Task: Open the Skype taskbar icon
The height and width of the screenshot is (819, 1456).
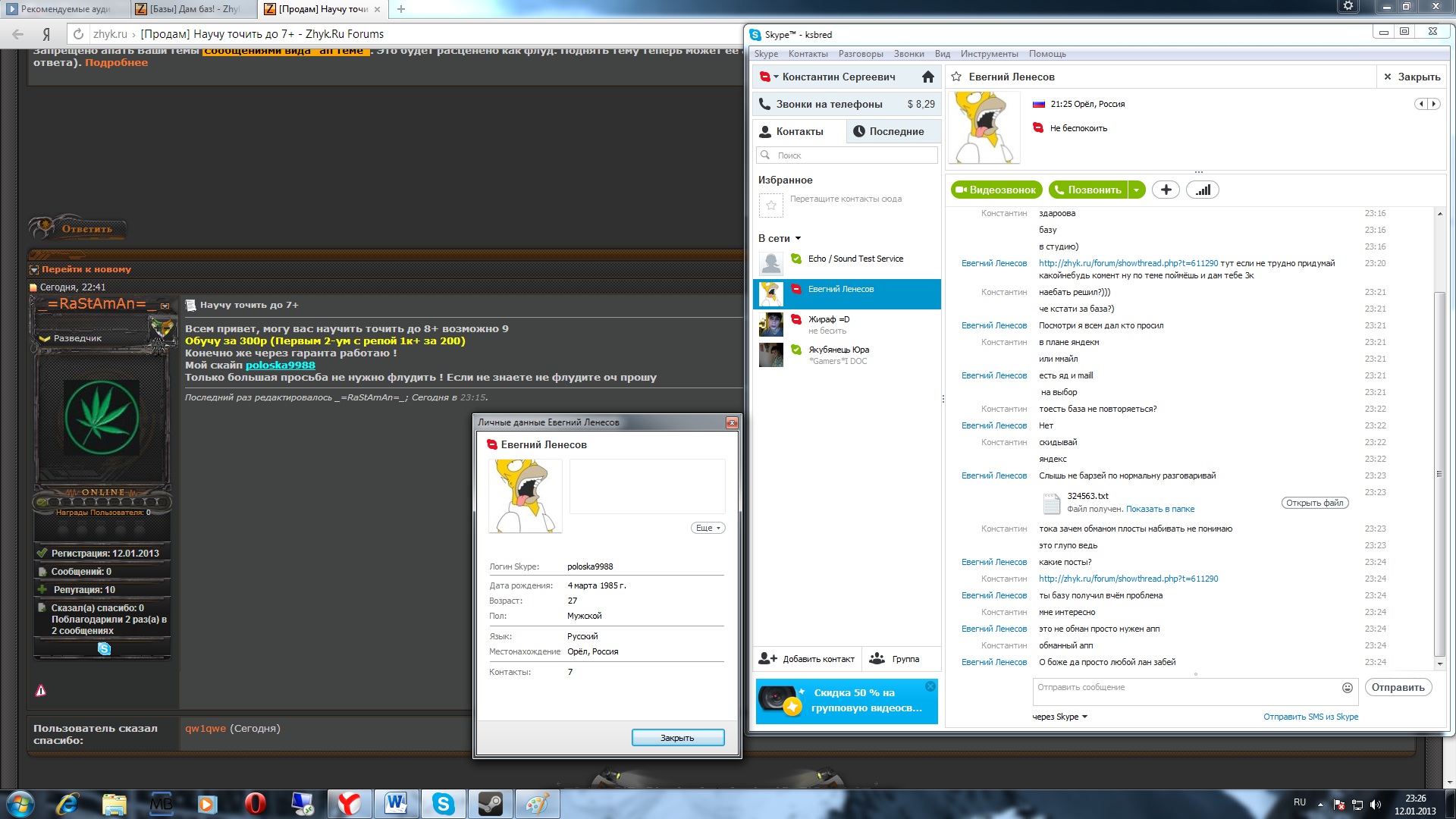Action: 443,803
